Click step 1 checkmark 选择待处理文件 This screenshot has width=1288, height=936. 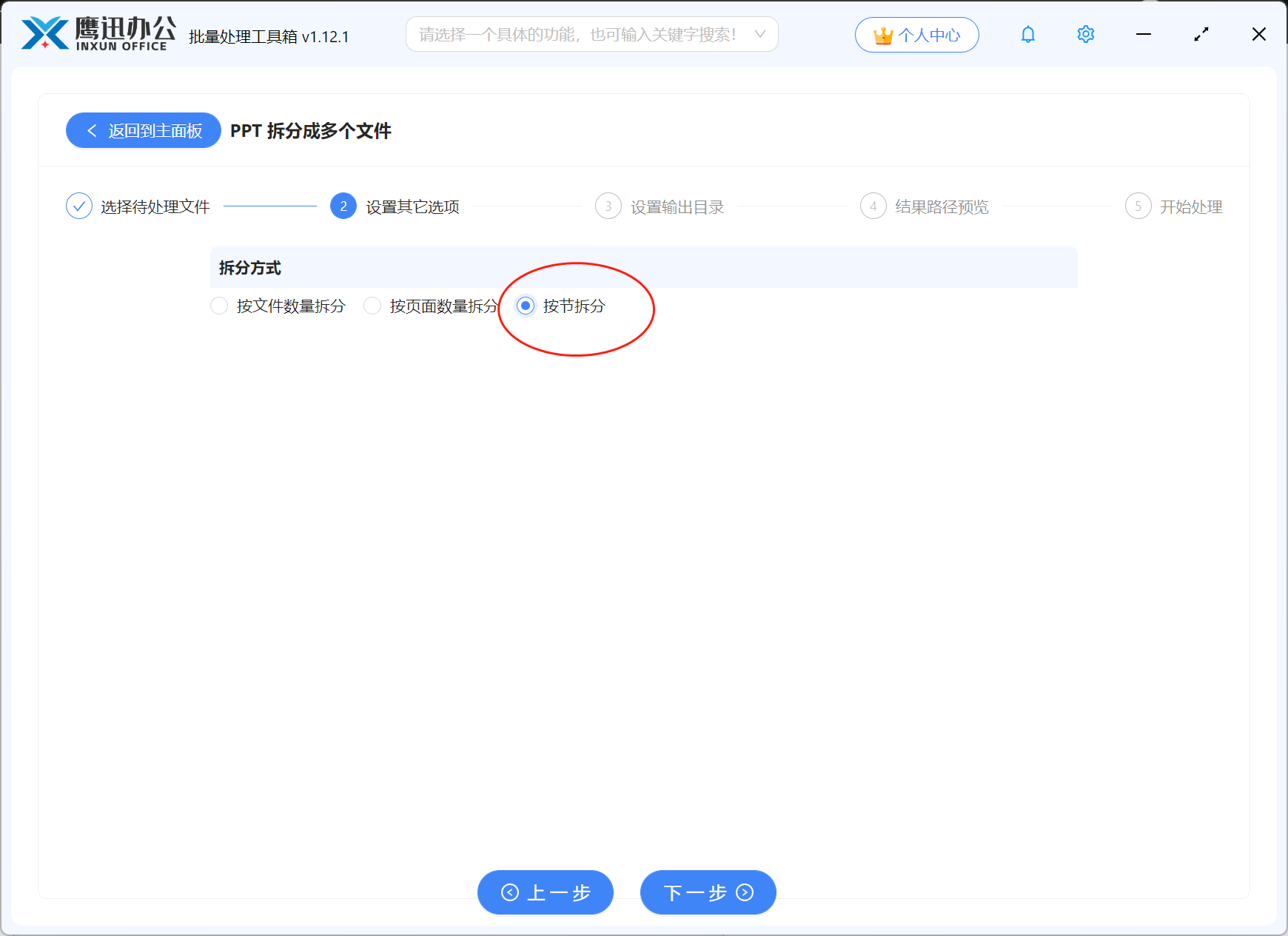tap(79, 206)
